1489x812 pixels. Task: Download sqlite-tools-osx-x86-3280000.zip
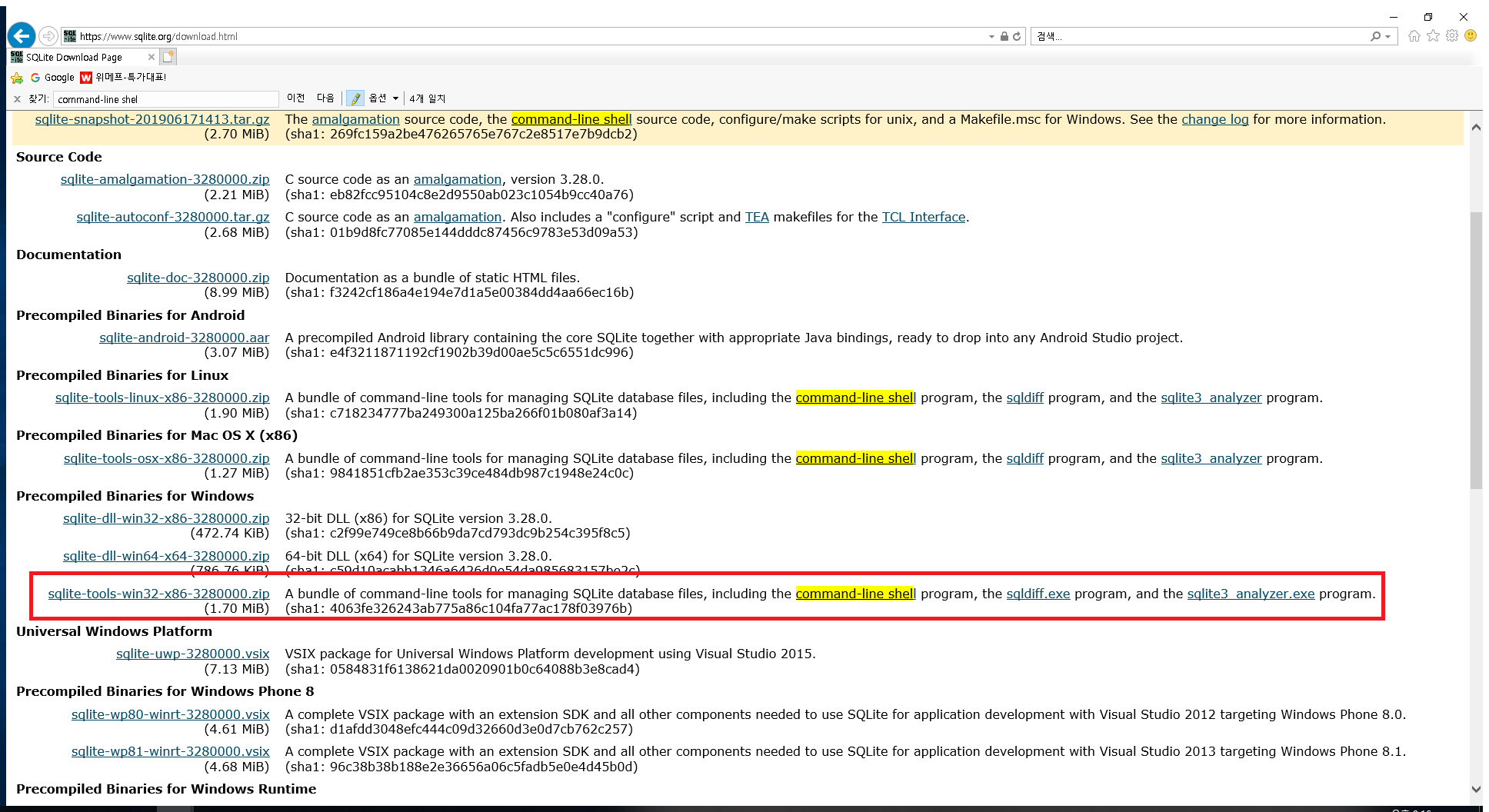167,458
